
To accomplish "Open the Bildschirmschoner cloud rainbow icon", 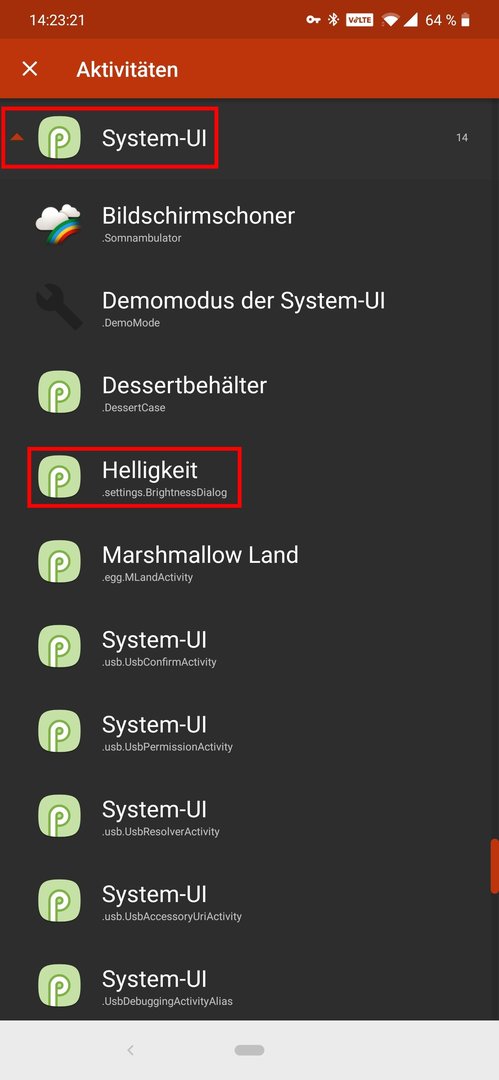I will click(x=59, y=222).
